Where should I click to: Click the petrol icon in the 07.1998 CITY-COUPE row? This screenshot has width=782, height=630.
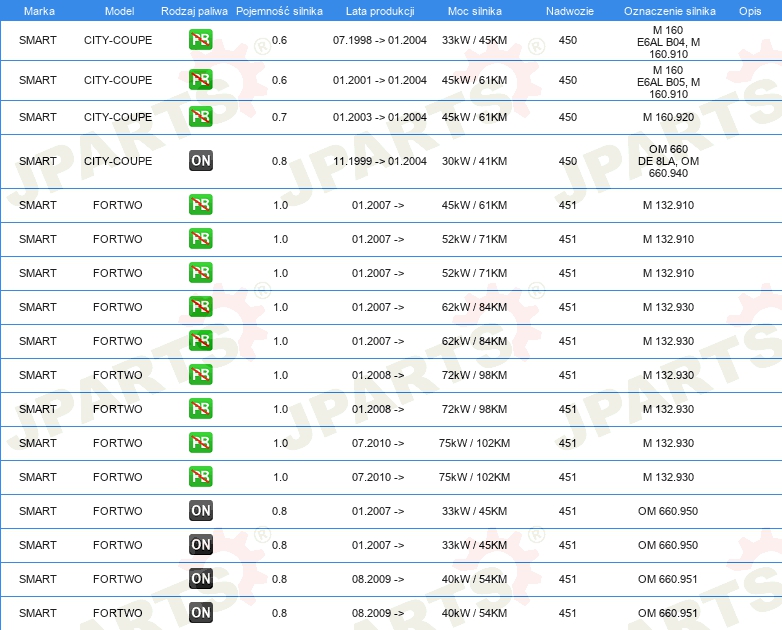tap(200, 40)
